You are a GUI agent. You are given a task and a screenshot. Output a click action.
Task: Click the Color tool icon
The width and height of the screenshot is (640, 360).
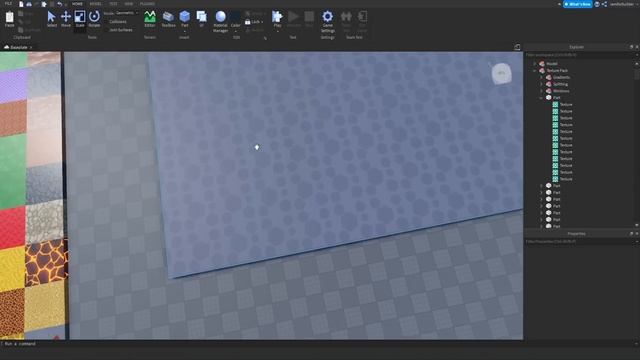(236, 17)
